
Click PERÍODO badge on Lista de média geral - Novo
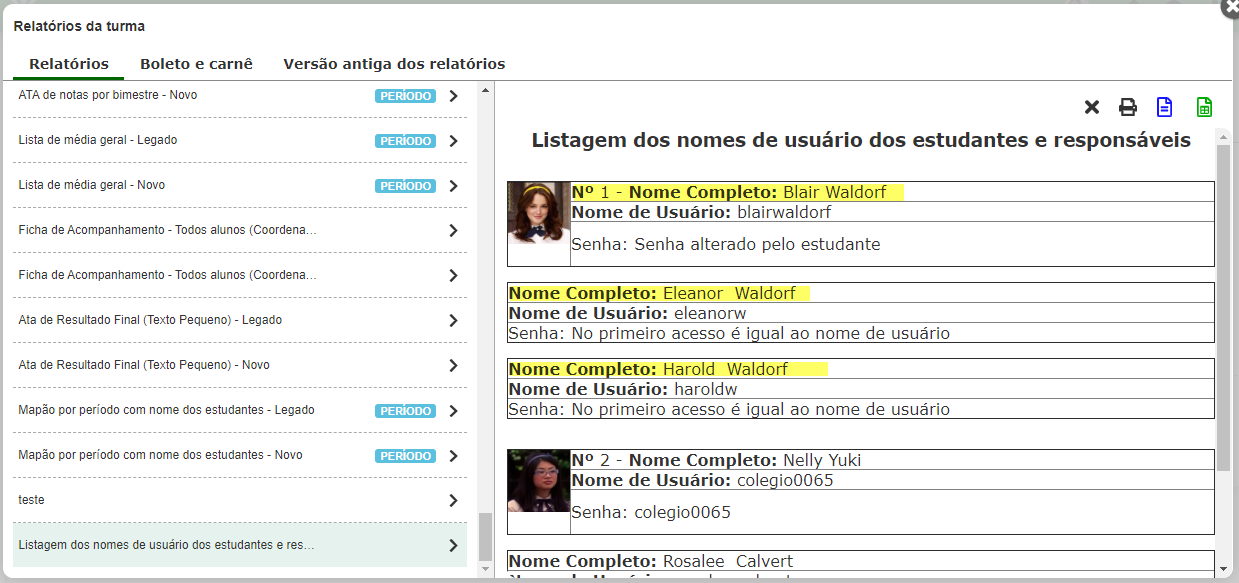tap(406, 186)
